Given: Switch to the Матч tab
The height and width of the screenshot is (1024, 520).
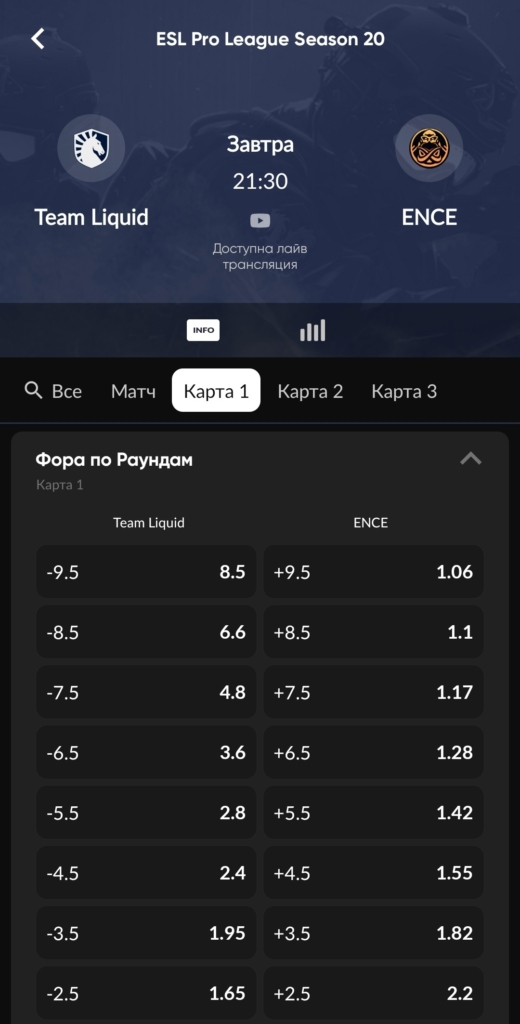Looking at the screenshot, I should point(133,391).
